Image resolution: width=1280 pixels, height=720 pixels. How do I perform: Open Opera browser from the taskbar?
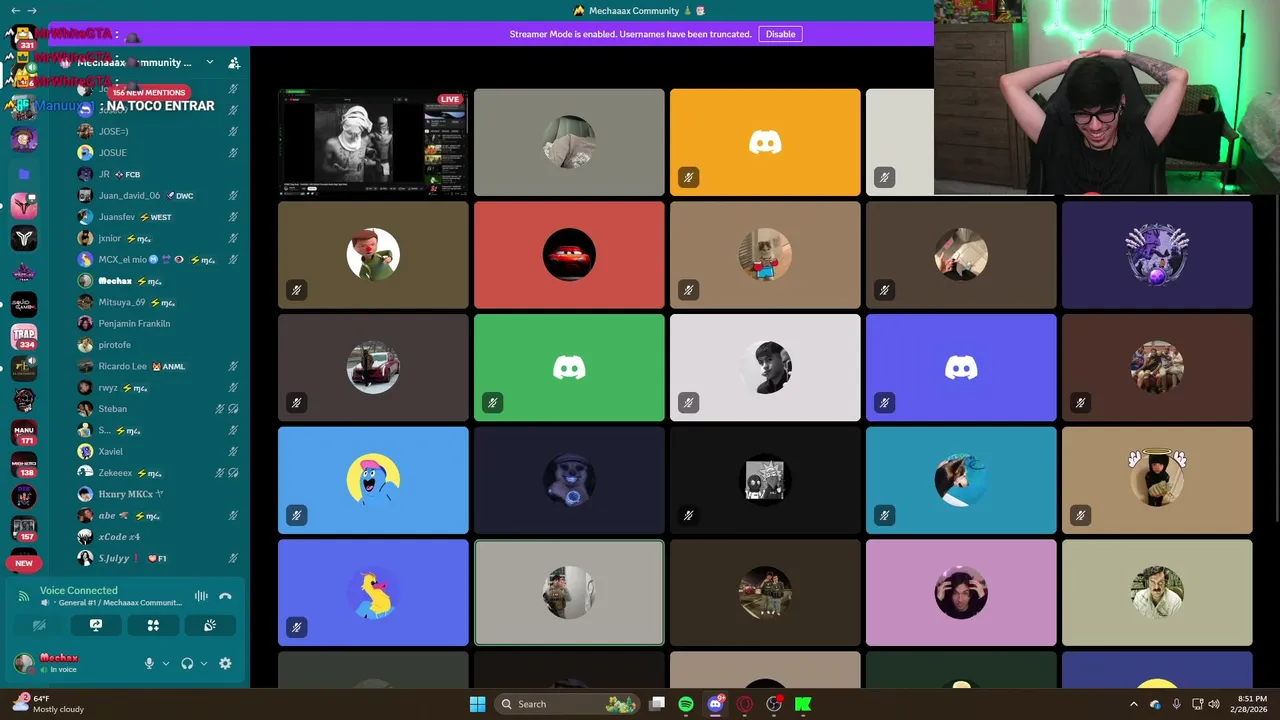pyautogui.click(x=744, y=704)
